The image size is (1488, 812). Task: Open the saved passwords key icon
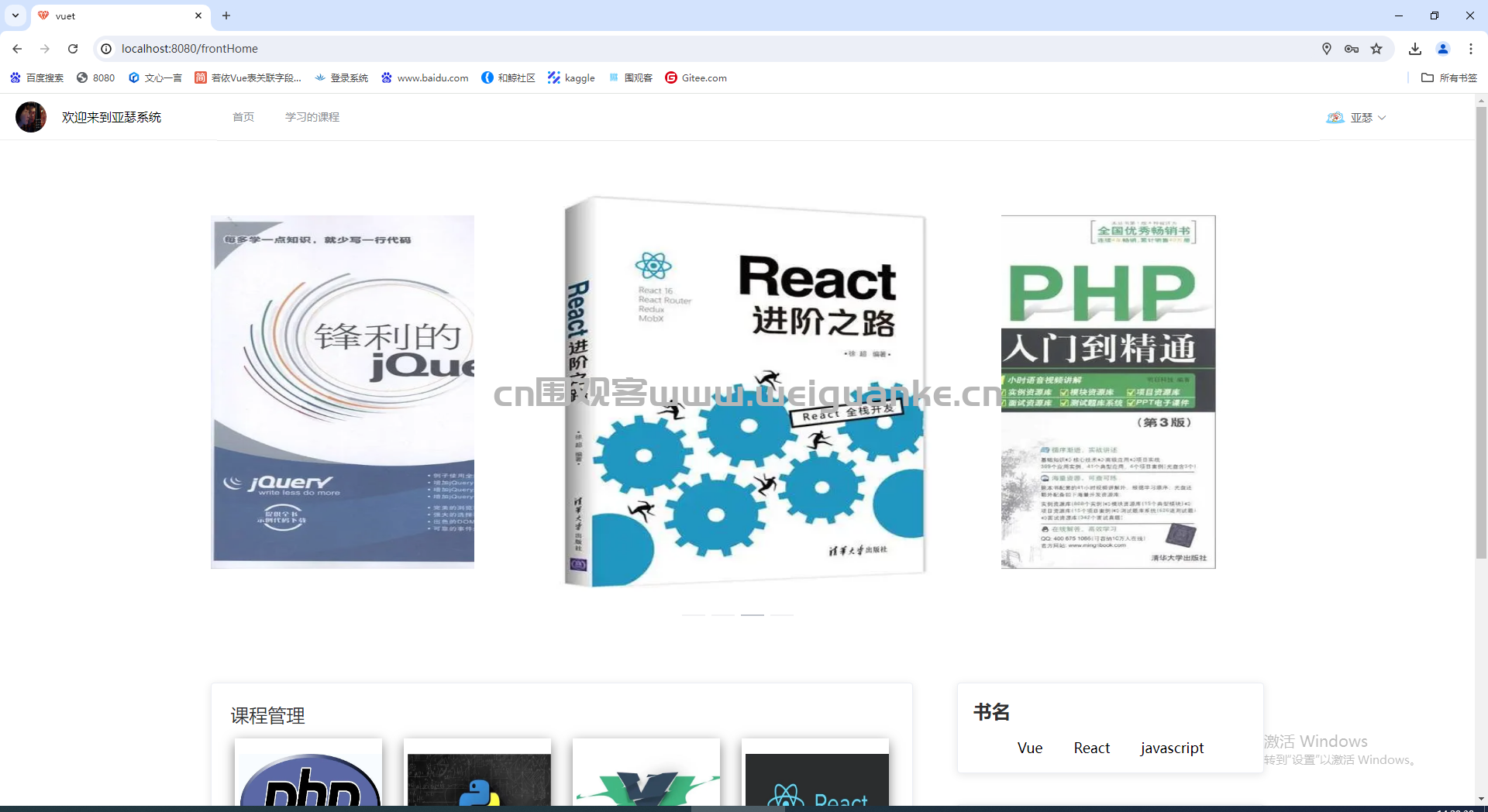click(1352, 49)
